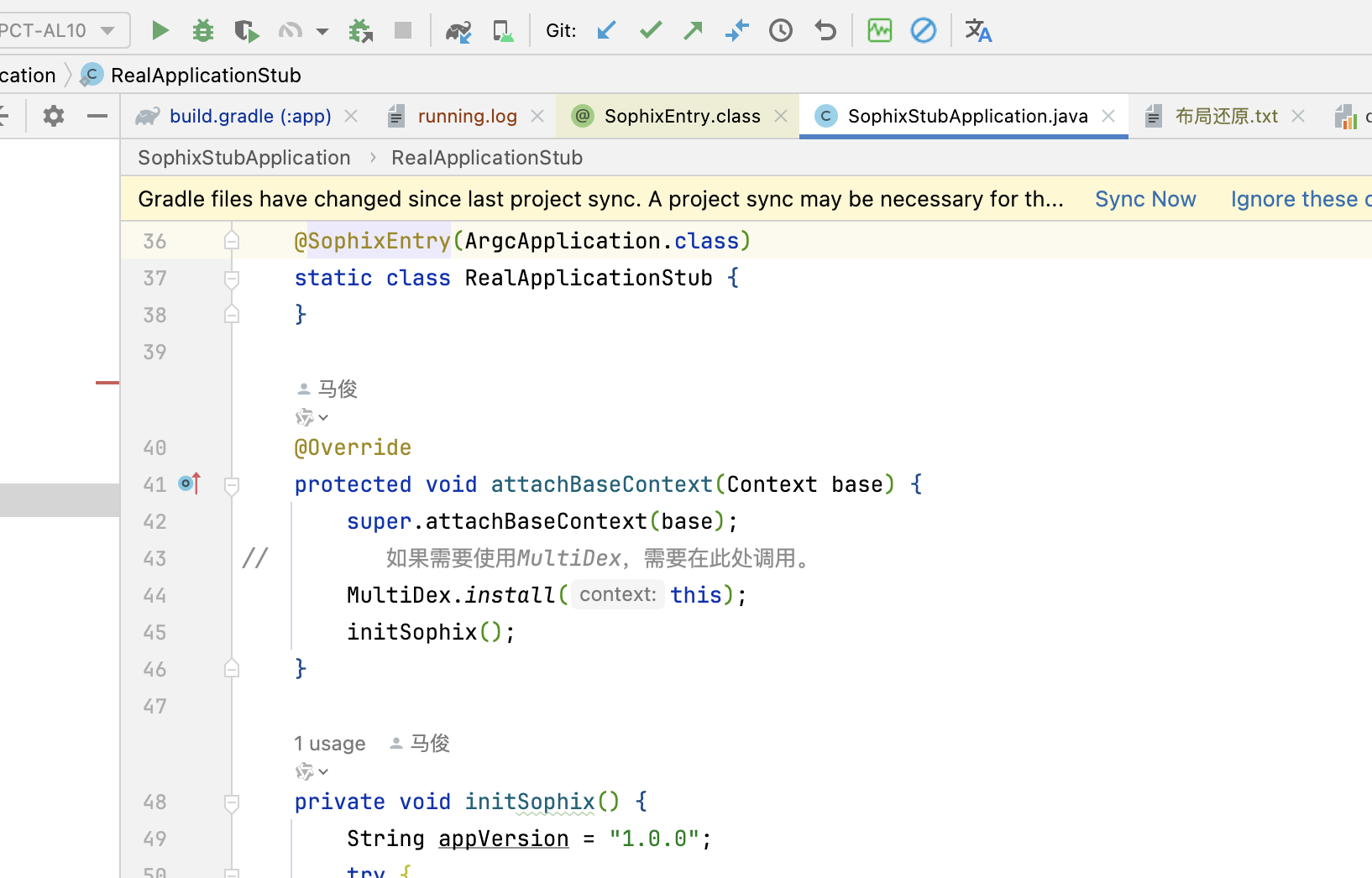Attach debugger to Android process icon

tap(361, 31)
